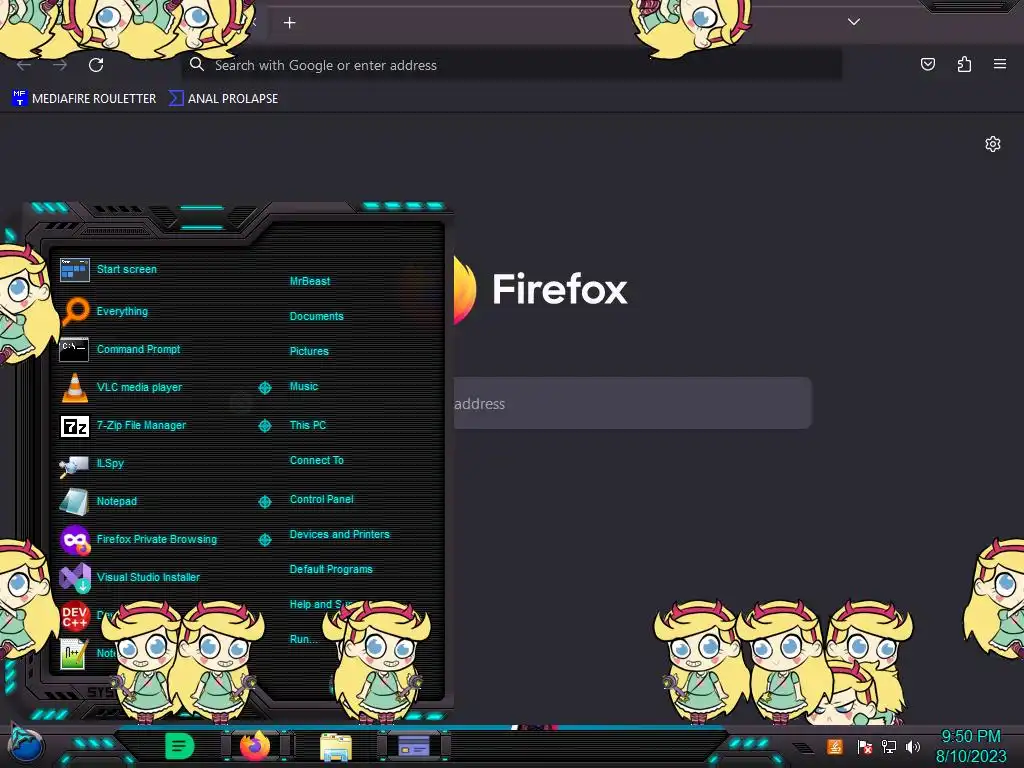The width and height of the screenshot is (1024, 768).
Task: Open Visual Studio Installer
Action: 74,577
